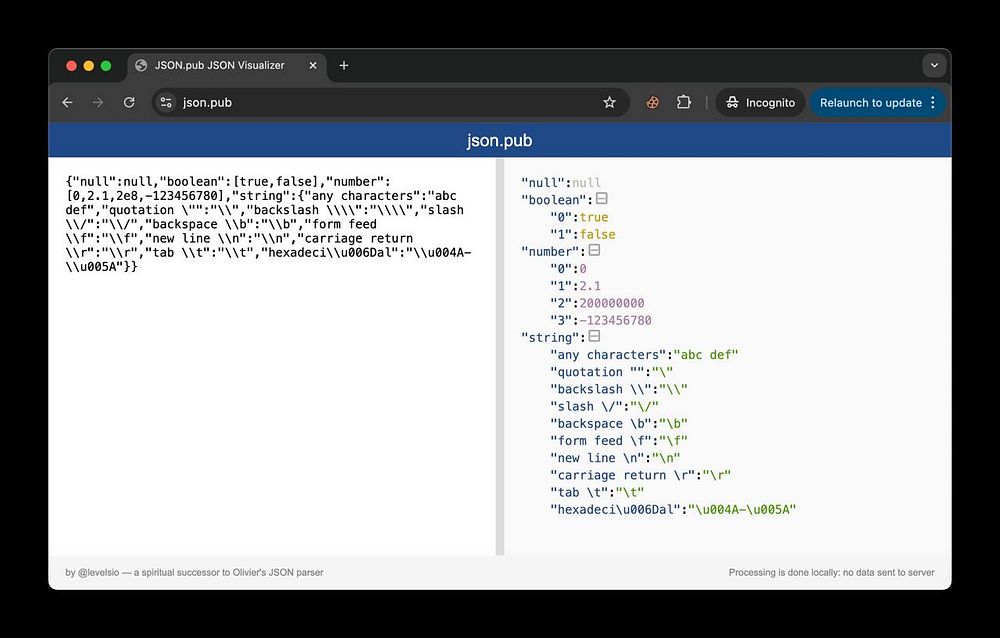
Task: Click the value false under boolean
Action: 598,234
